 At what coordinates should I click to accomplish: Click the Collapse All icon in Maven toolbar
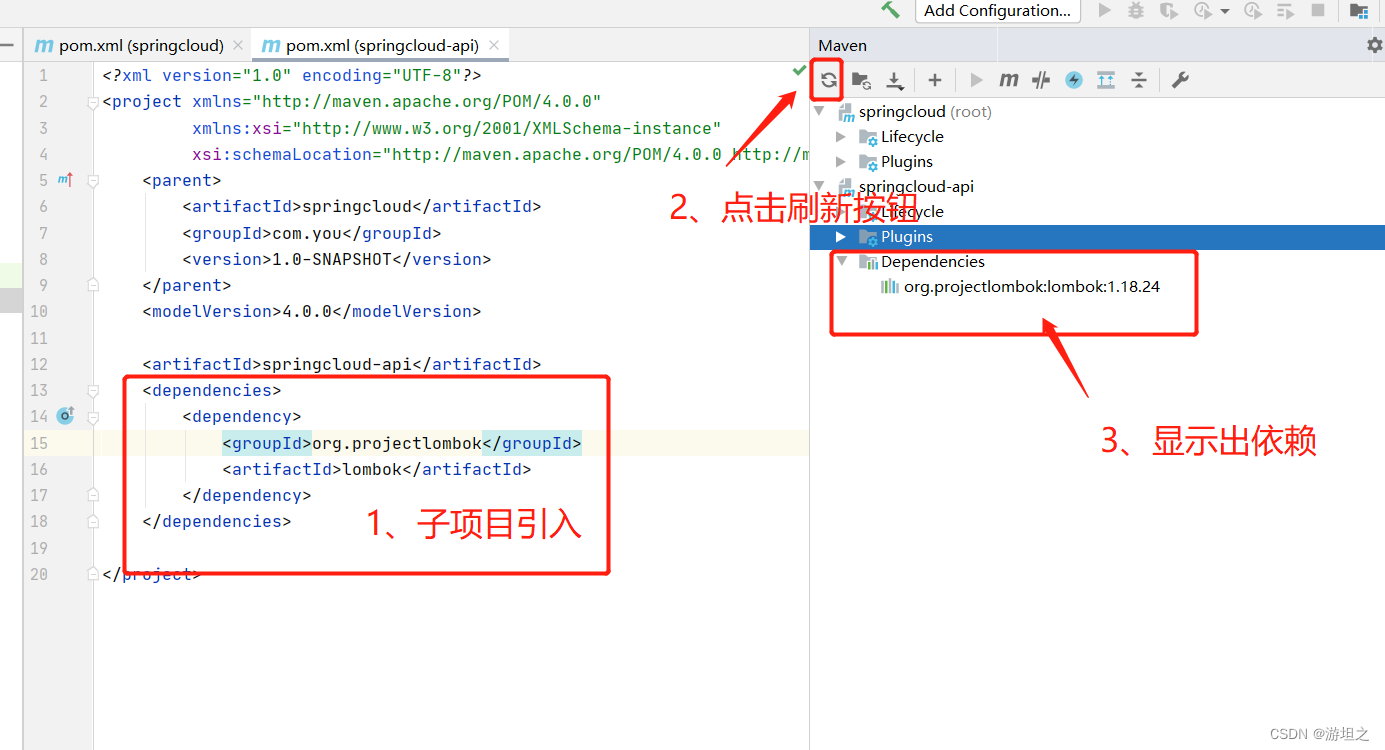click(1139, 80)
